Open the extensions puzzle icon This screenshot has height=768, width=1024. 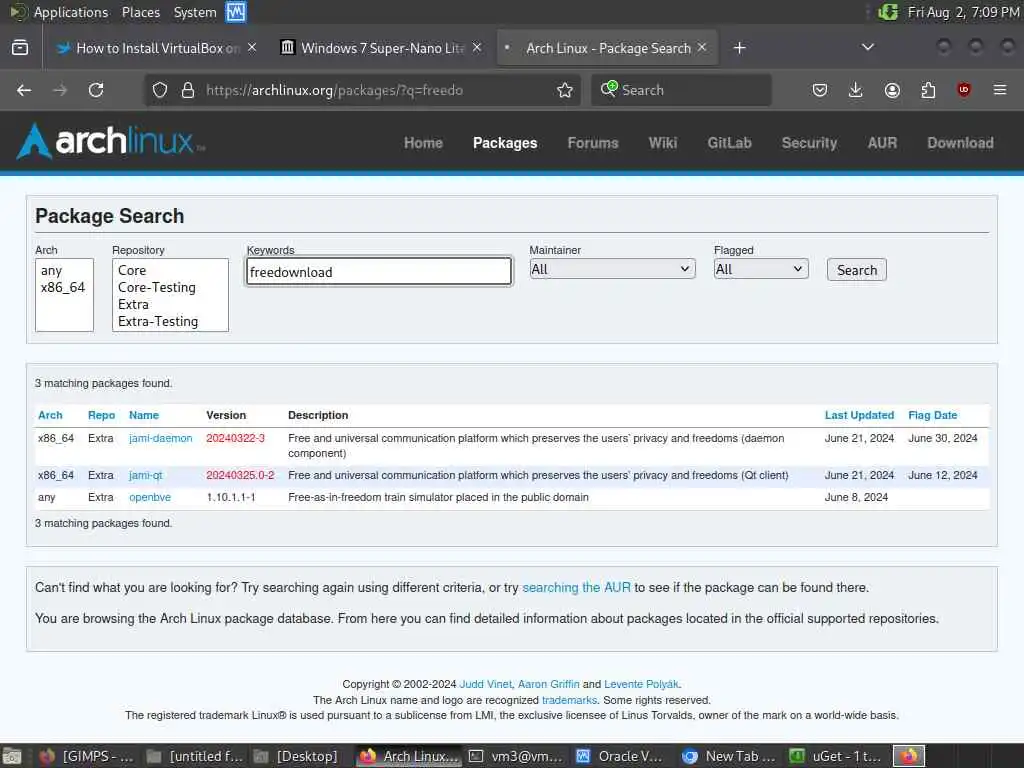[x=928, y=90]
